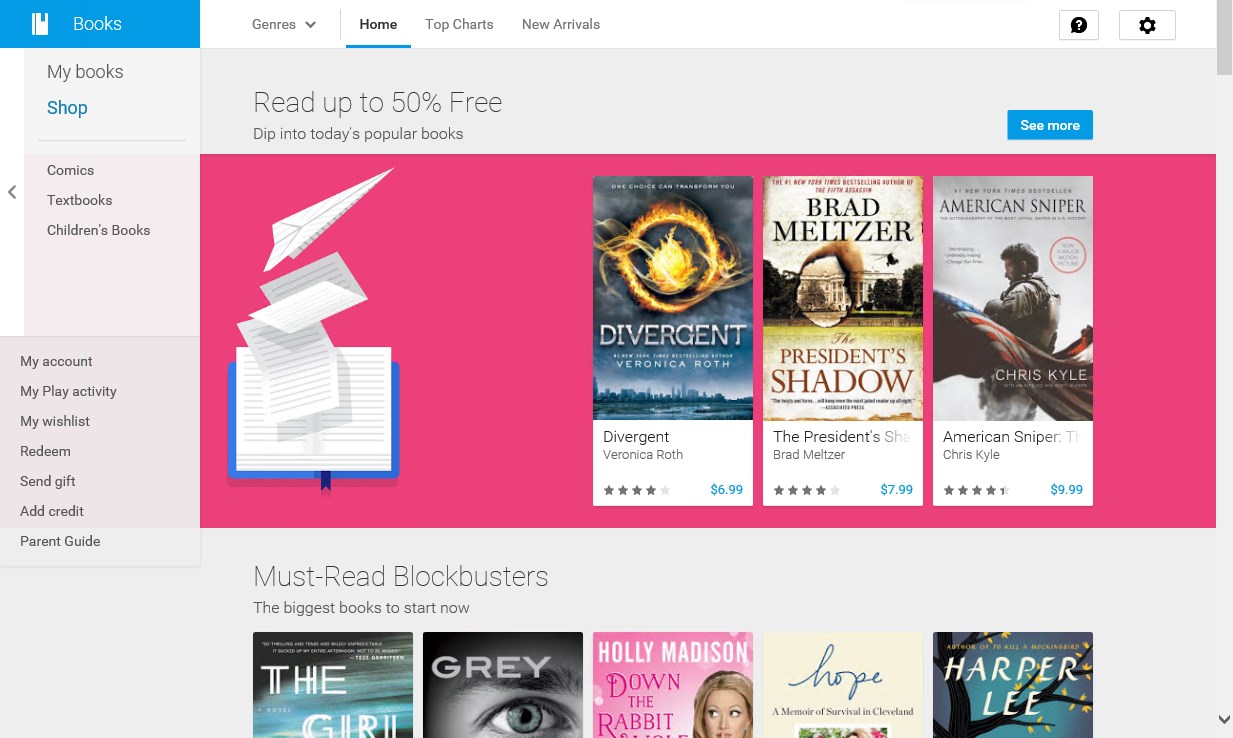The width and height of the screenshot is (1233, 738).
Task: Click the Books logo icon
Action: (40, 24)
